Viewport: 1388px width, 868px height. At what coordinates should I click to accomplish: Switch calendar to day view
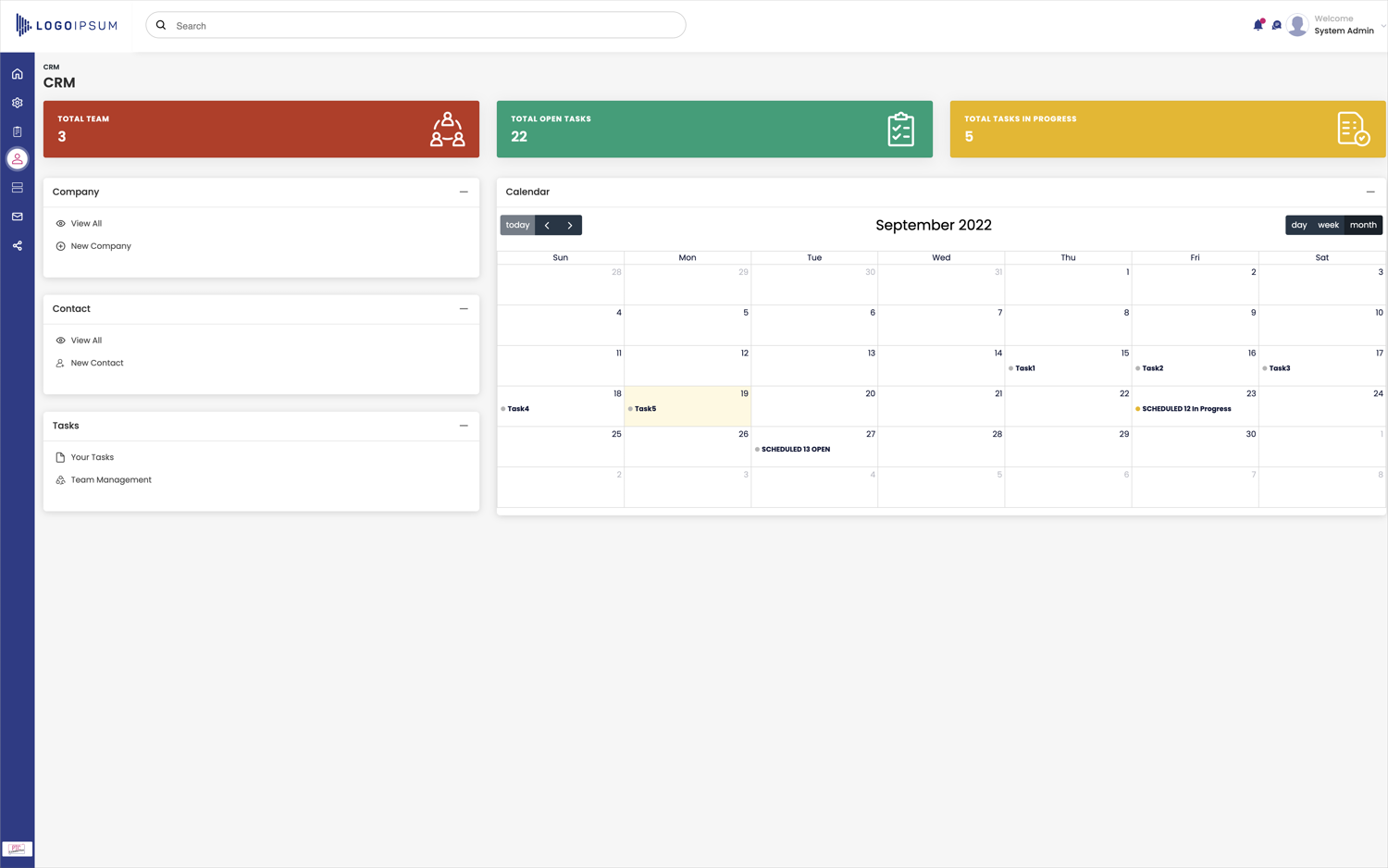[x=1299, y=224]
